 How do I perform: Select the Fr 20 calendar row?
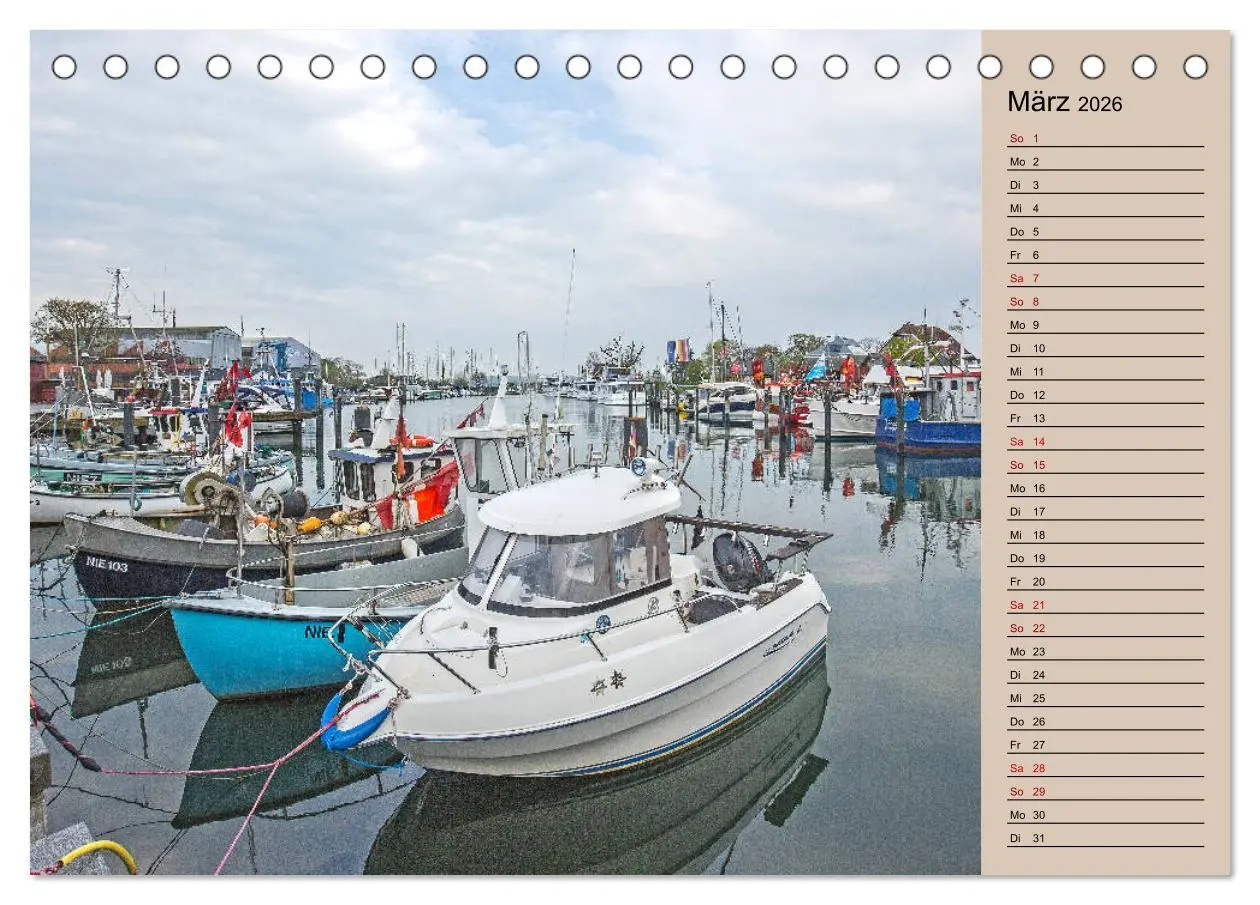pyautogui.click(x=1105, y=582)
